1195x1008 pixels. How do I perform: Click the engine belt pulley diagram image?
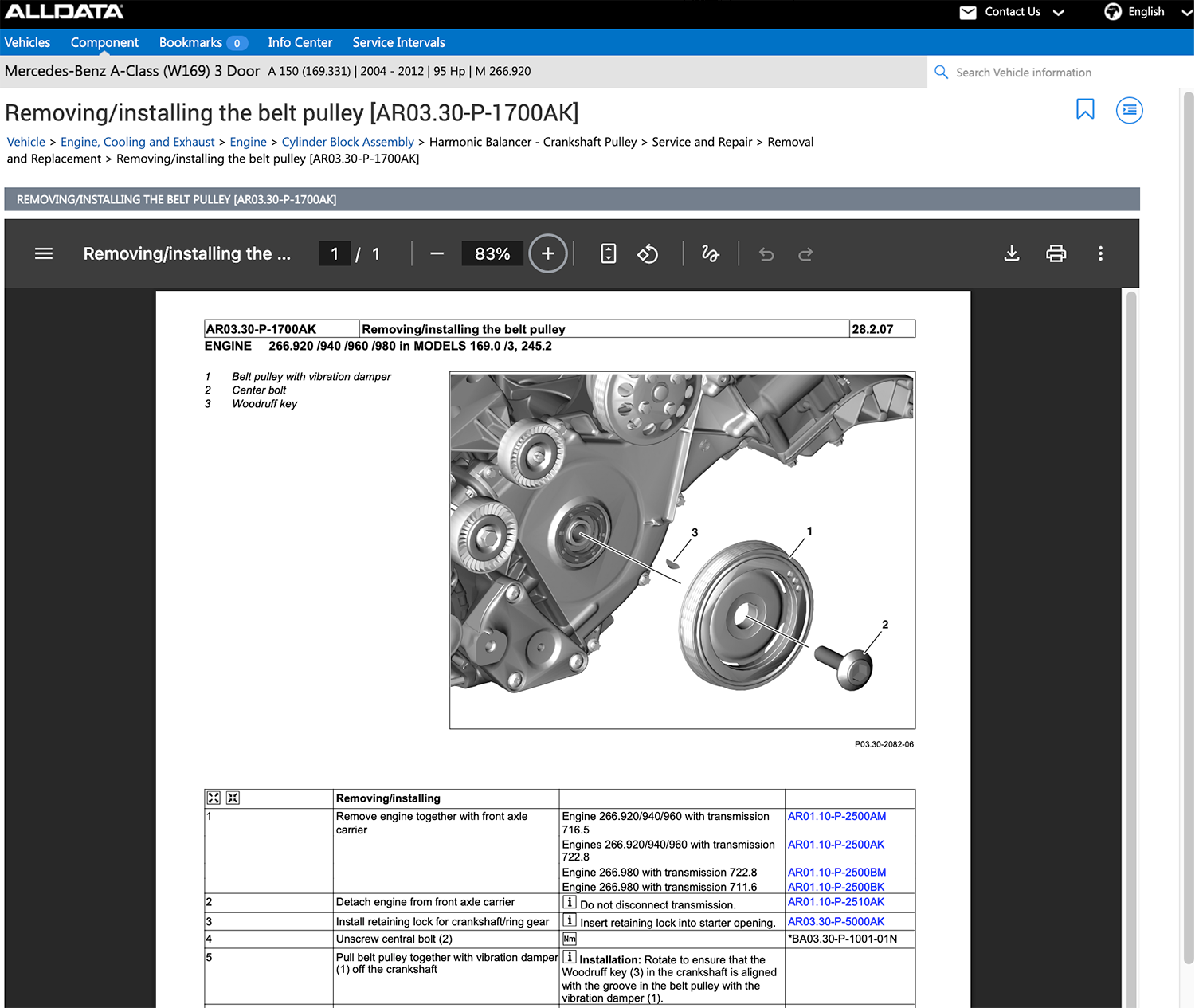click(682, 550)
